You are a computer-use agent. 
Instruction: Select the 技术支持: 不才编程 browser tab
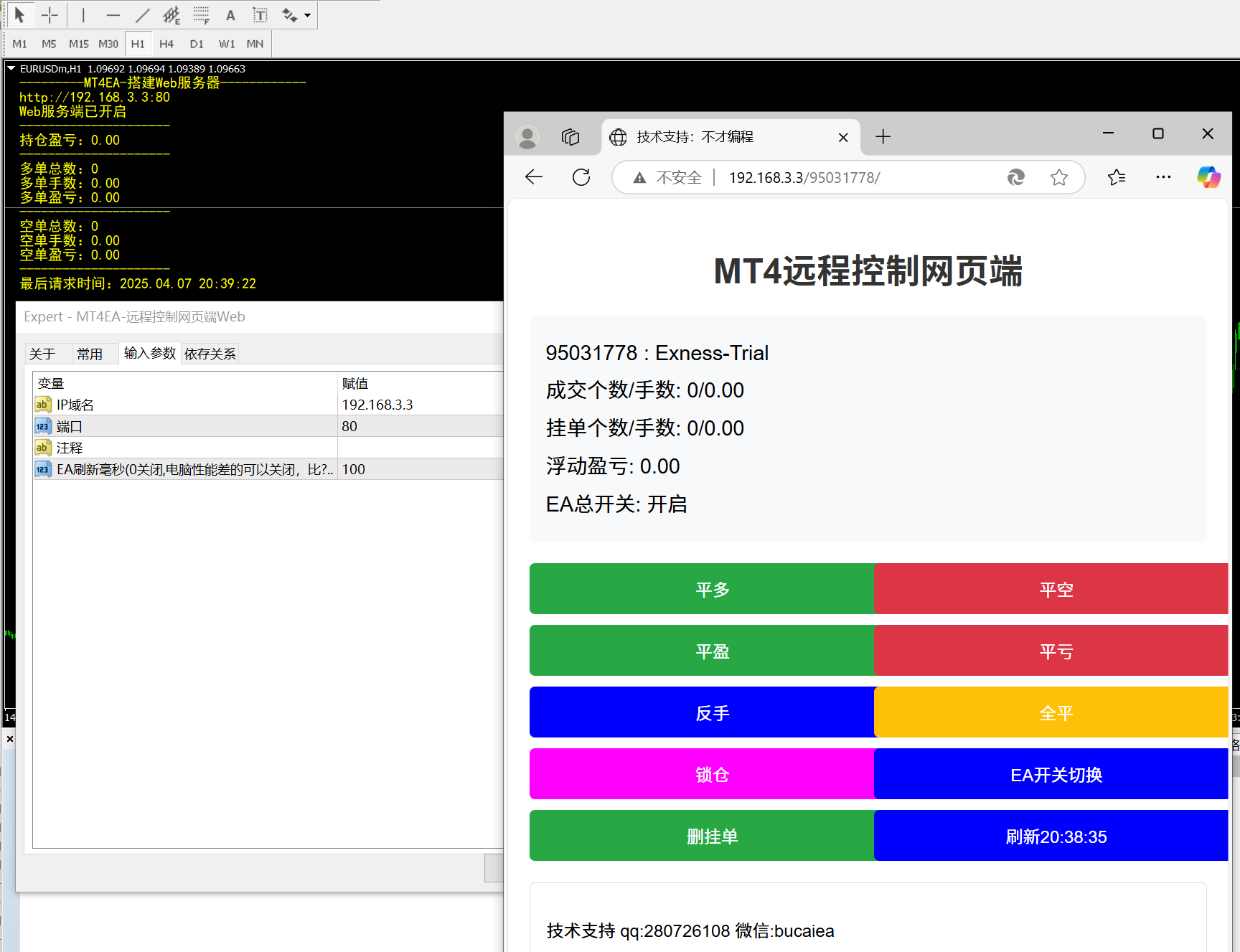731,137
